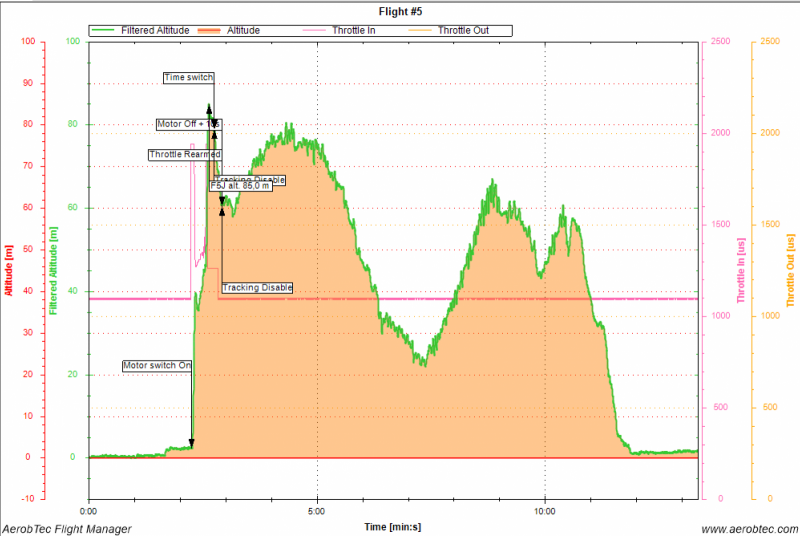The height and width of the screenshot is (536, 800).
Task: Click the orange Throttle Out [us] axis title
Action: point(791,269)
